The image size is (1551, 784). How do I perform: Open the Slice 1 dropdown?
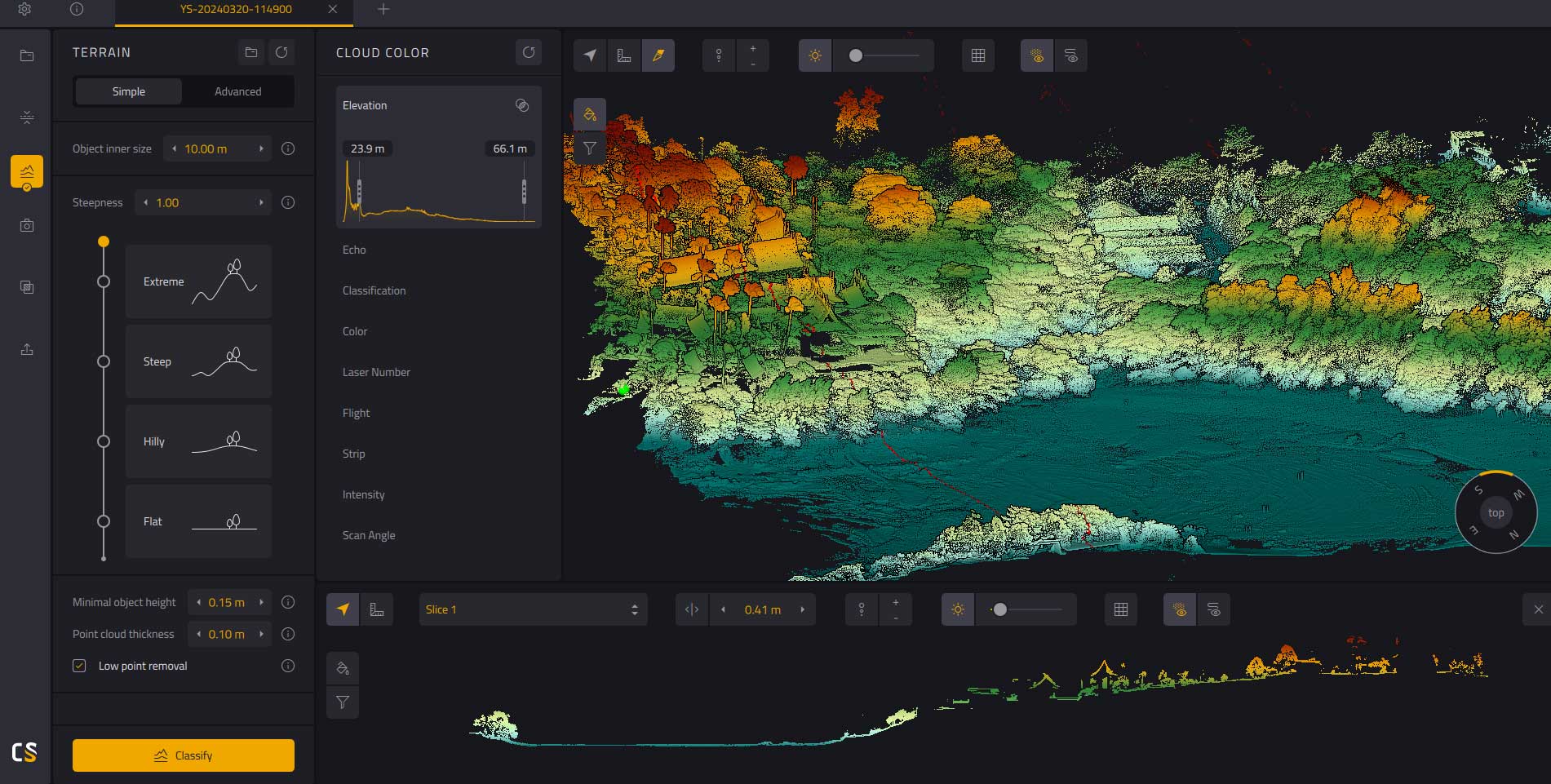532,609
